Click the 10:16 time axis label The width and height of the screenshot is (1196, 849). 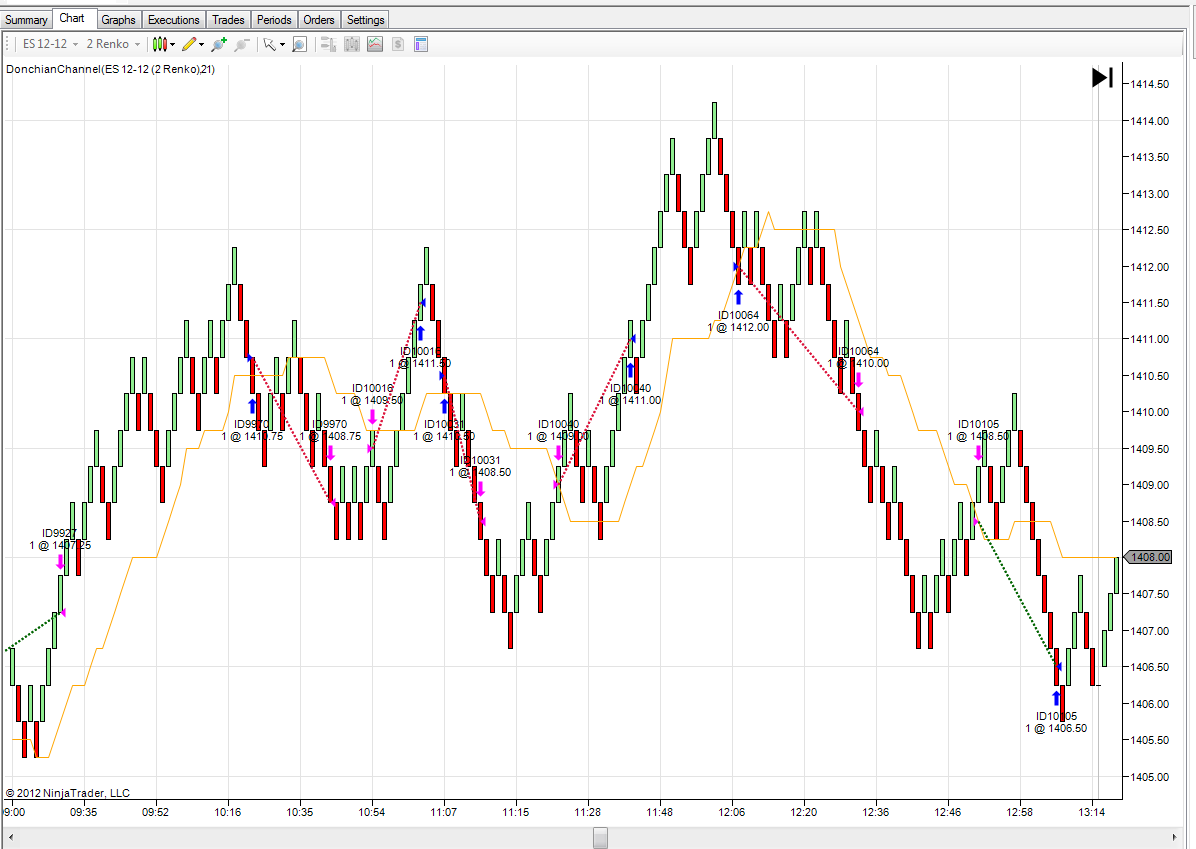coord(227,812)
